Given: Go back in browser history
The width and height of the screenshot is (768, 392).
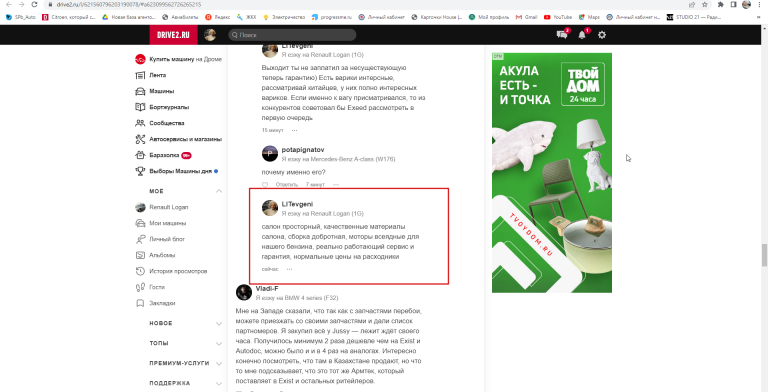Looking at the screenshot, I should tap(8, 4).
